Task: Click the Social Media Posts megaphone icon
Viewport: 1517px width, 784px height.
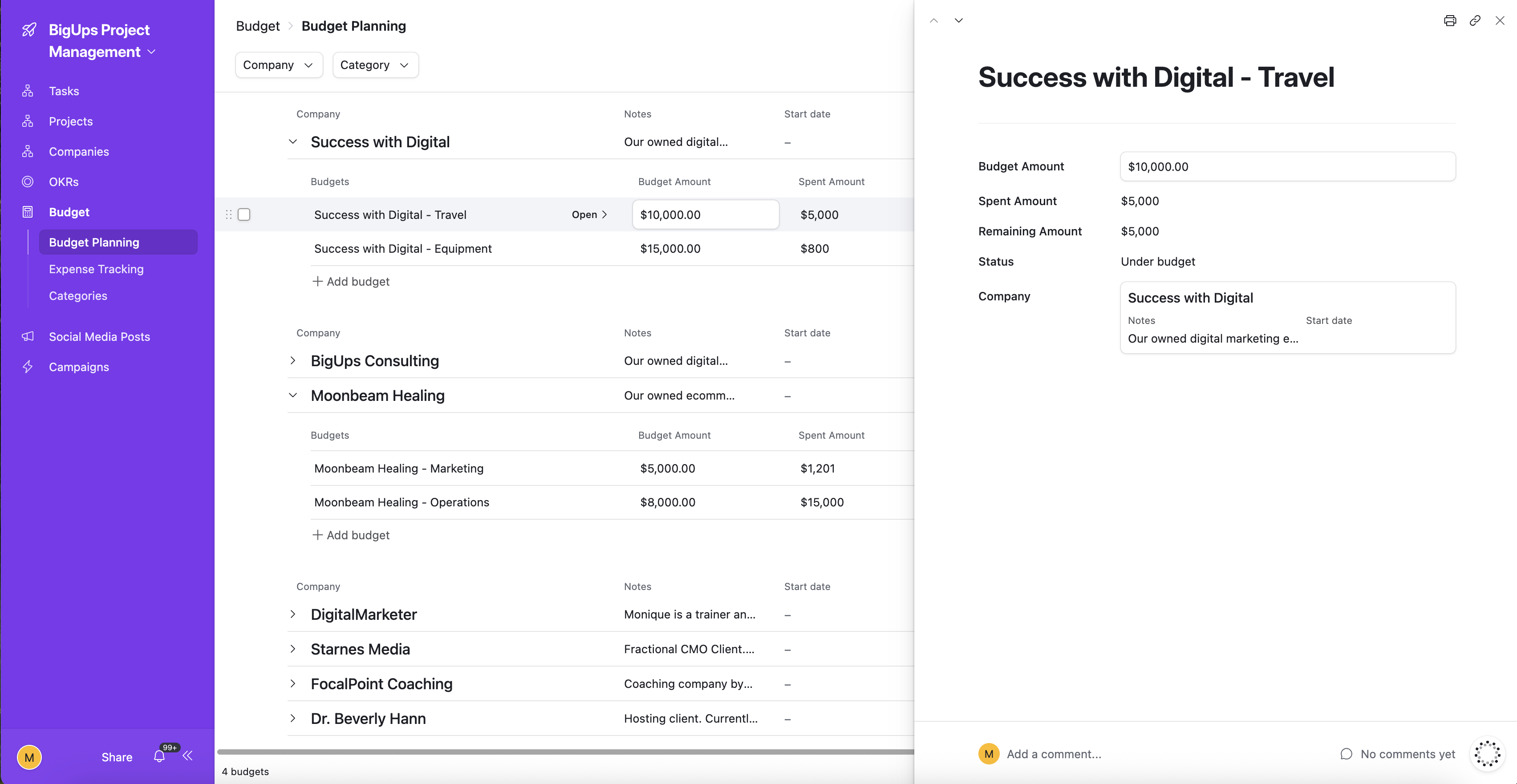Action: pos(28,336)
